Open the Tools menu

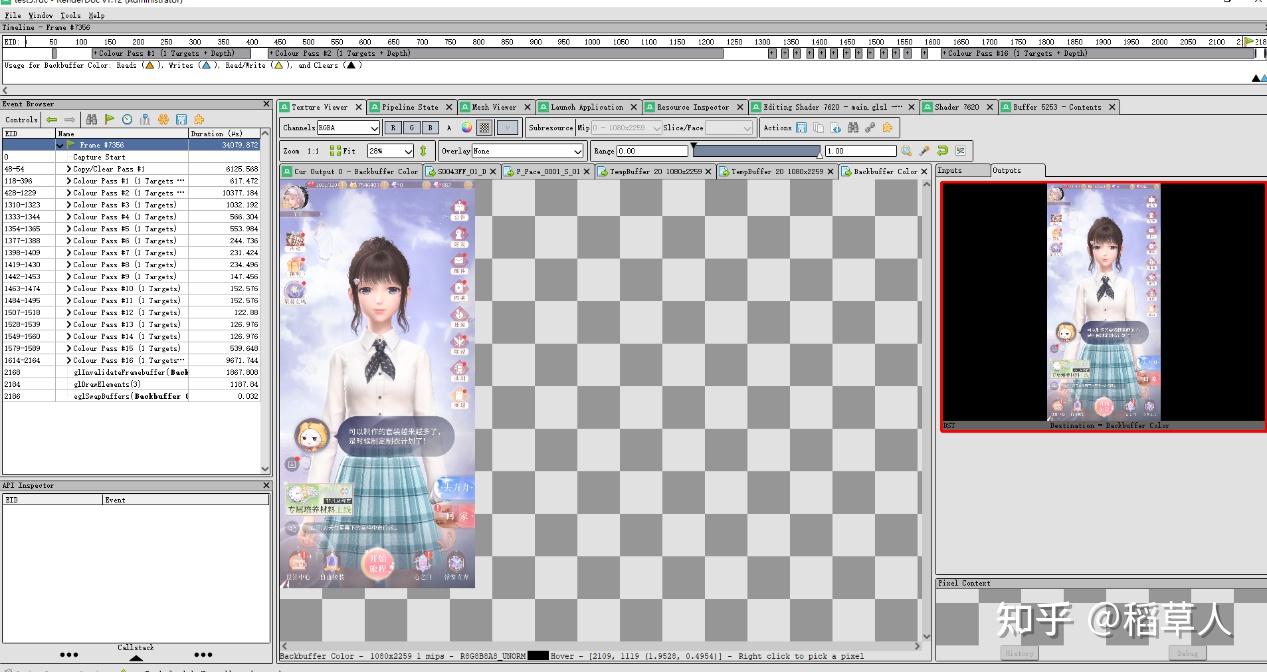tap(70, 16)
